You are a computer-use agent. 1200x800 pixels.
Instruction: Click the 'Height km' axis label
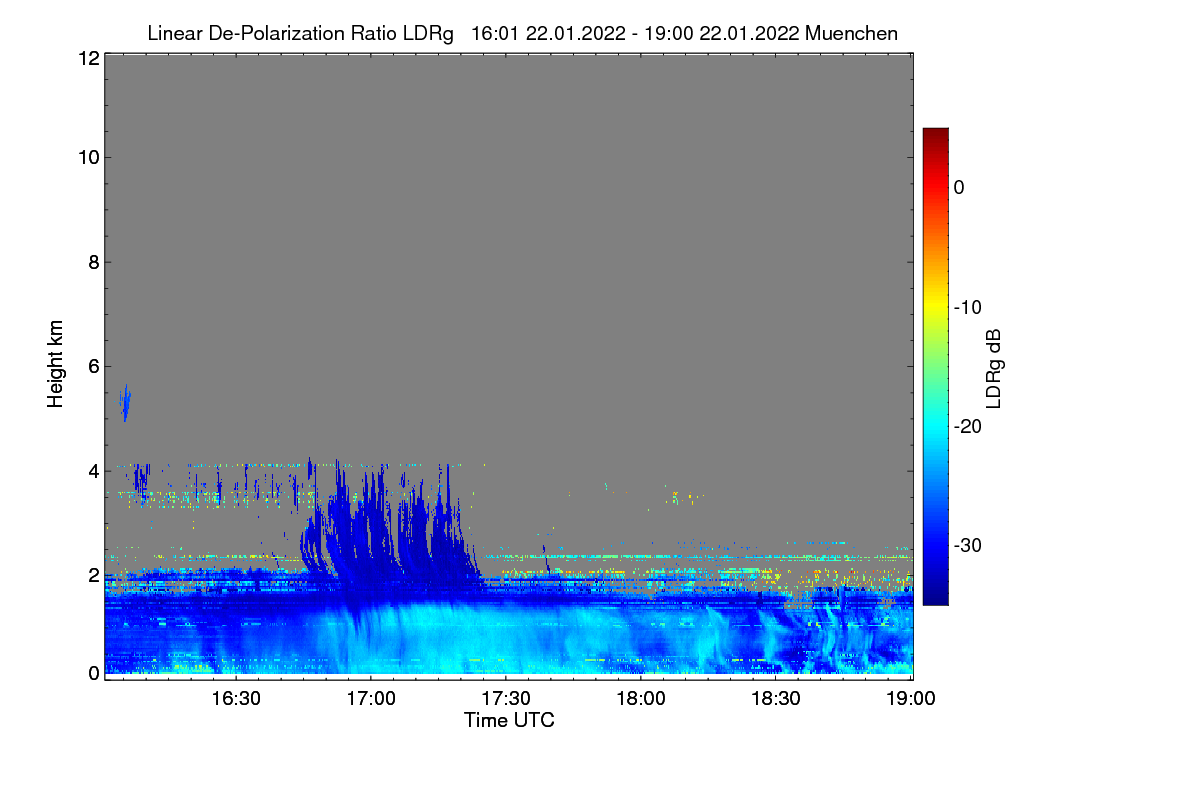(55, 364)
